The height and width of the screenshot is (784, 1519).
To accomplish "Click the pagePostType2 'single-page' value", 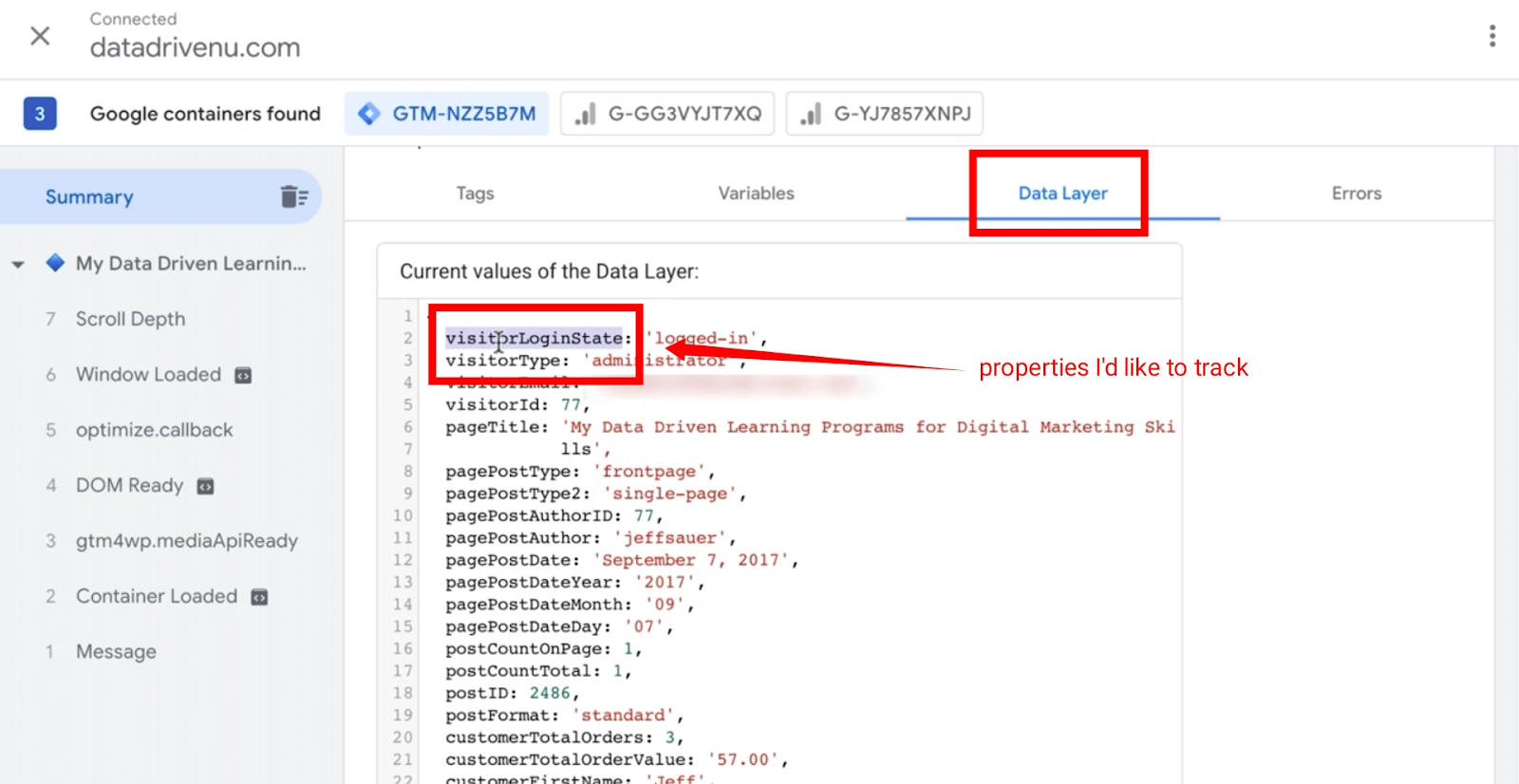I will tap(669, 494).
